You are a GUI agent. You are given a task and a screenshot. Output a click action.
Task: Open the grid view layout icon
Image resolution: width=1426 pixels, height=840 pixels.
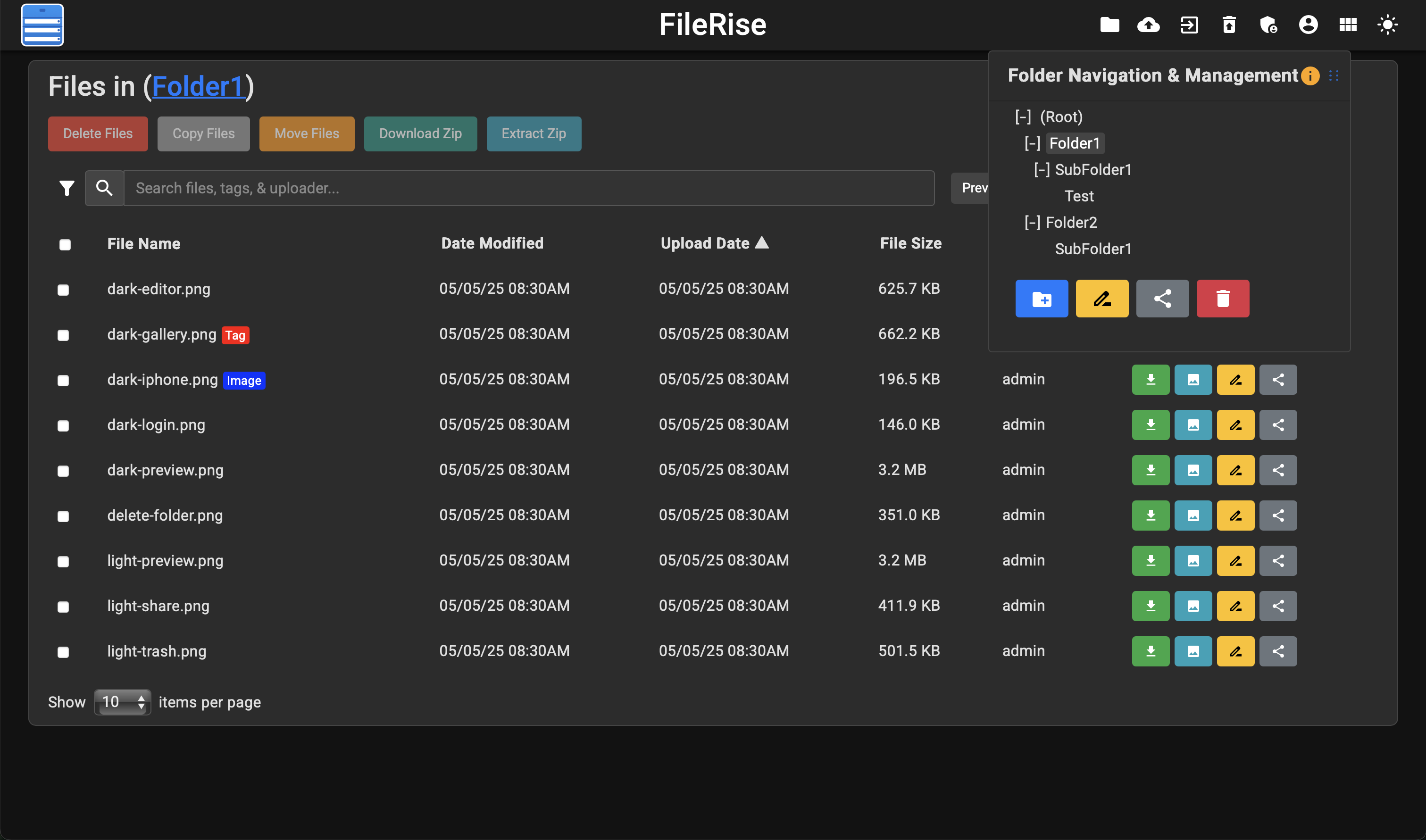tap(1348, 25)
